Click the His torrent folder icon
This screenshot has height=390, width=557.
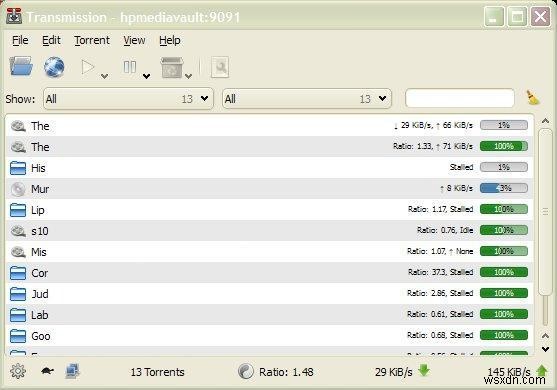[18, 168]
